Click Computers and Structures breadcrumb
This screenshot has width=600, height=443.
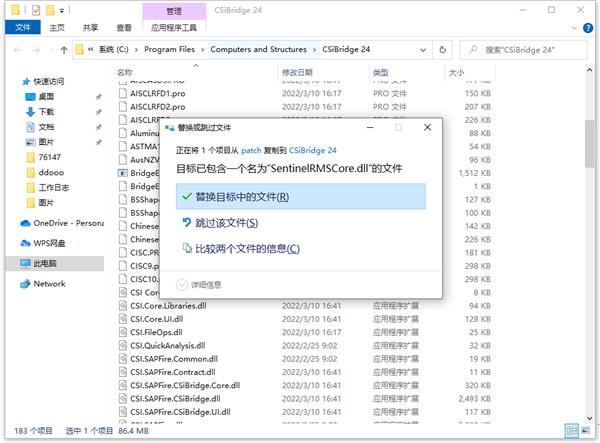pos(259,49)
